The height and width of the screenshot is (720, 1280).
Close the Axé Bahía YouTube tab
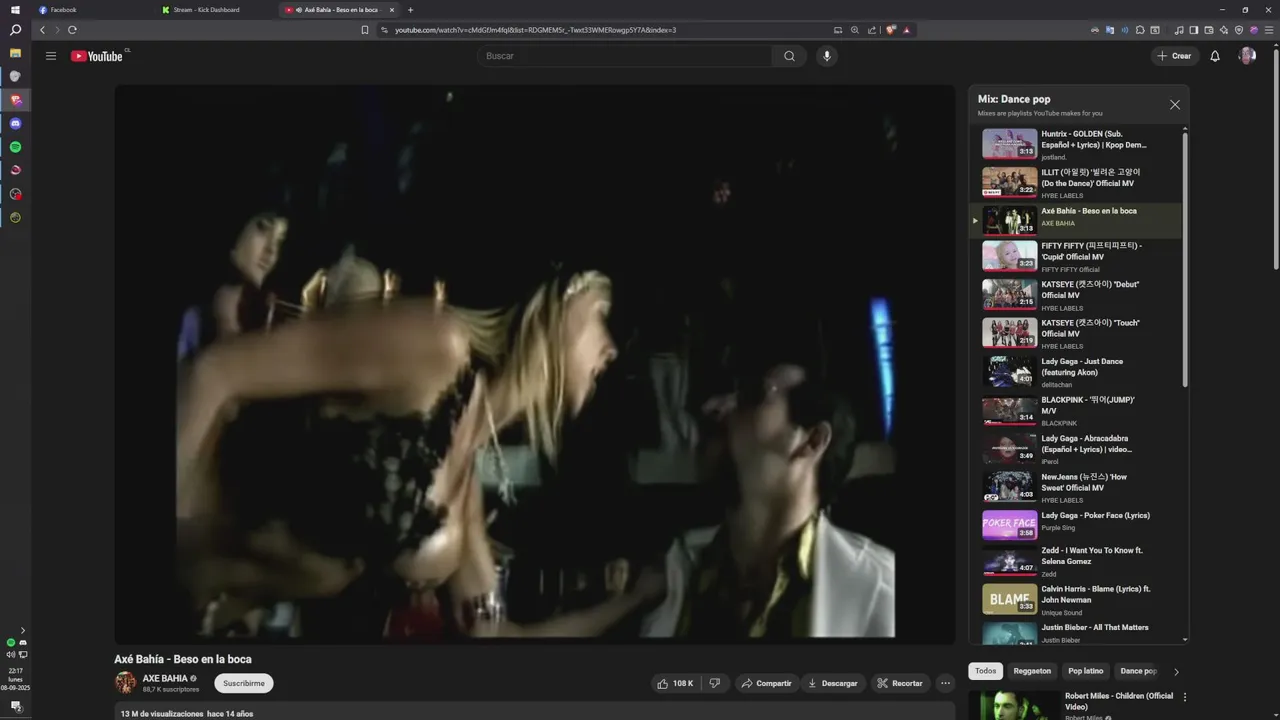coord(392,10)
